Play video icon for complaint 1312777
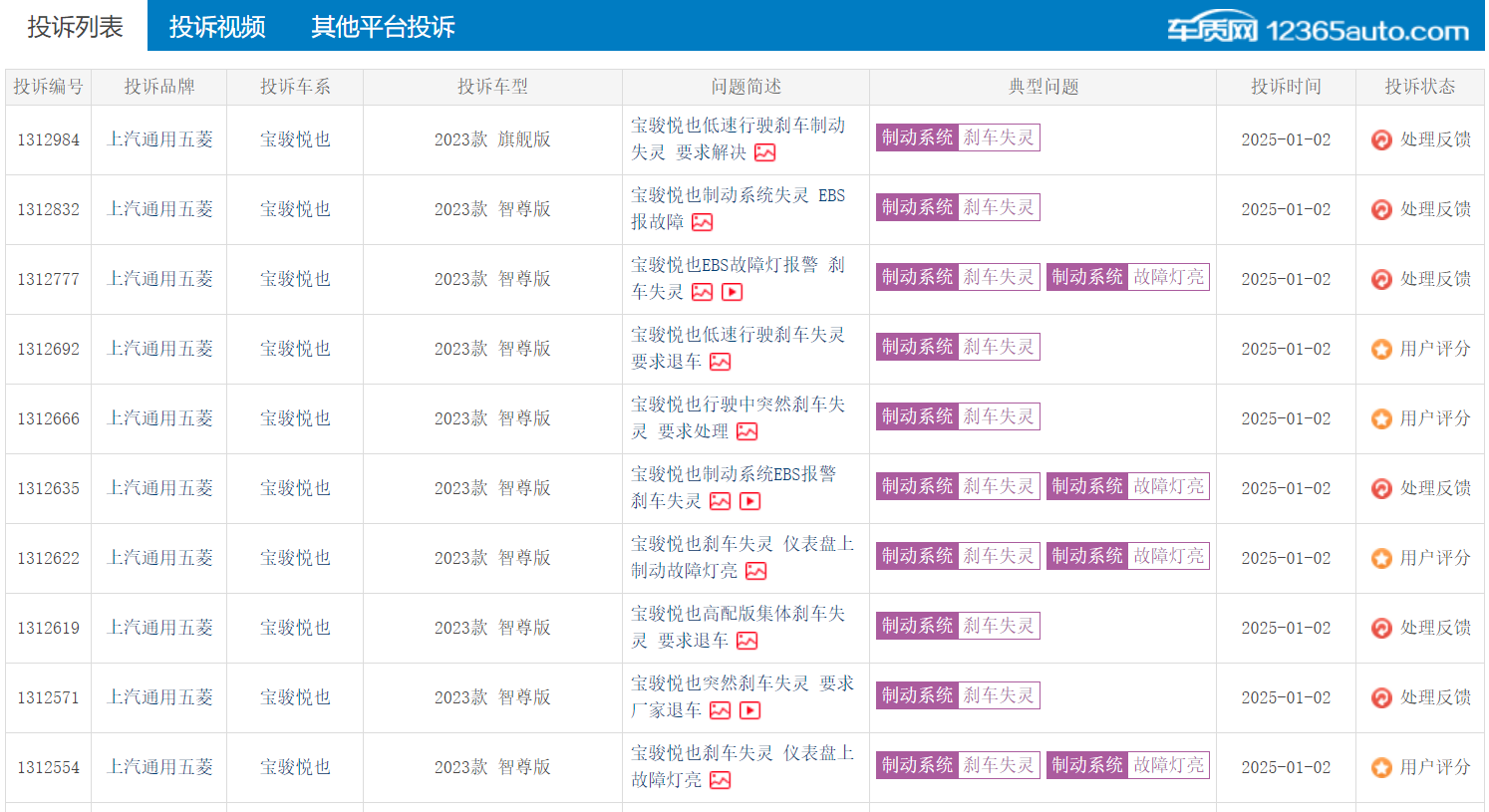The image size is (1489, 812). pyautogui.click(x=733, y=292)
